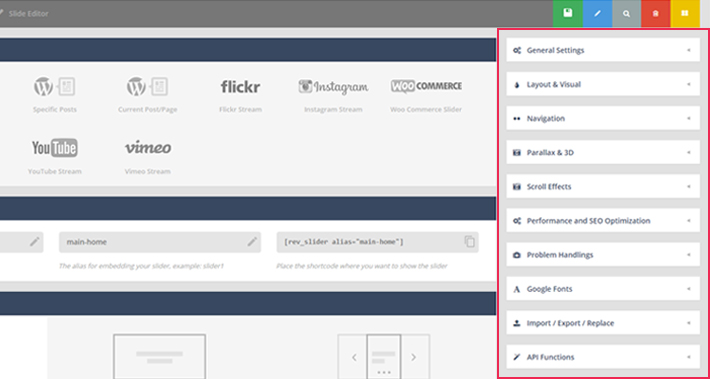The height and width of the screenshot is (379, 710).
Task: Expand the Navigation panel arrow
Action: coord(689,119)
